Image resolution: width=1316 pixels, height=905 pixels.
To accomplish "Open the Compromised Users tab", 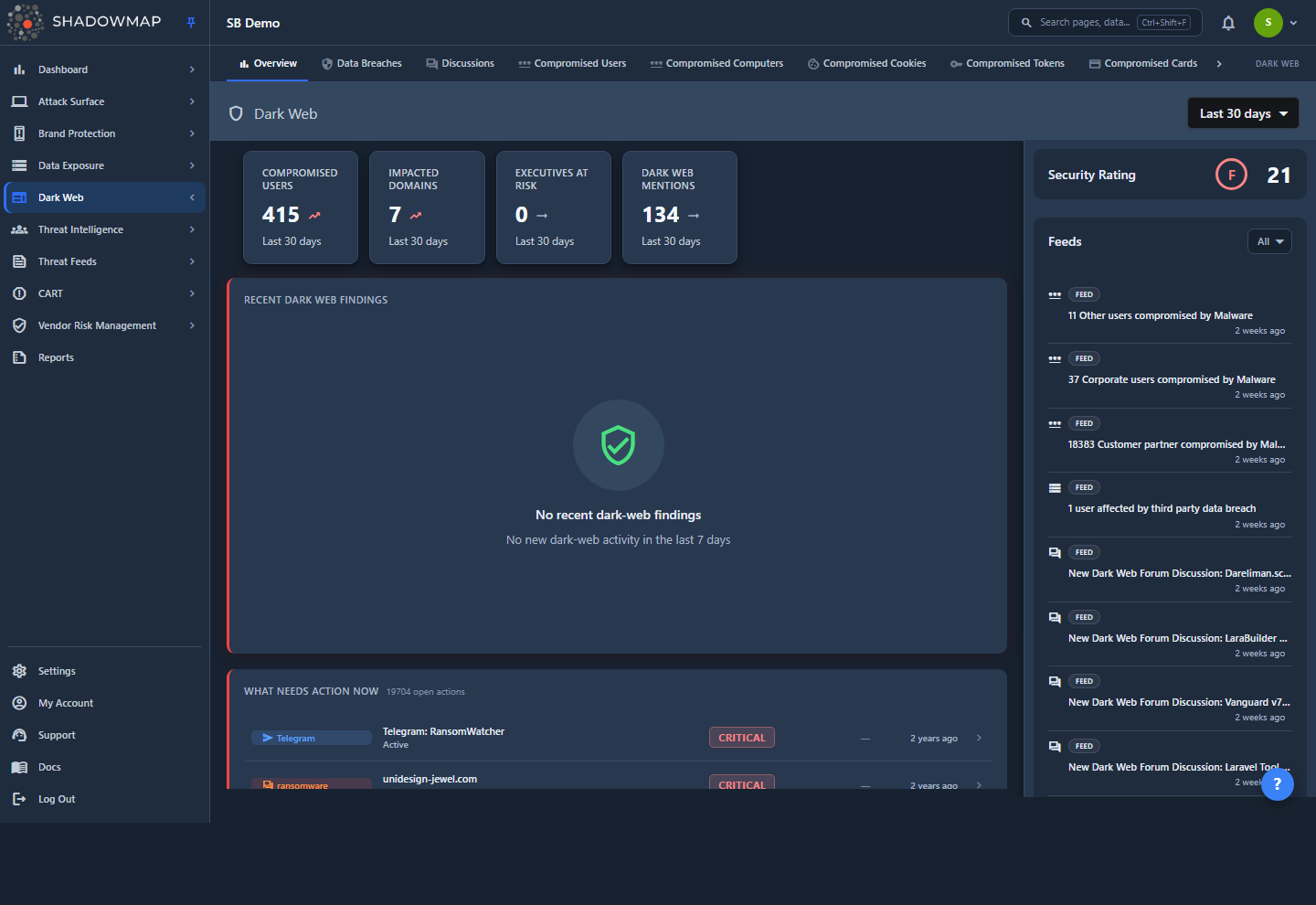I will click(x=572, y=63).
